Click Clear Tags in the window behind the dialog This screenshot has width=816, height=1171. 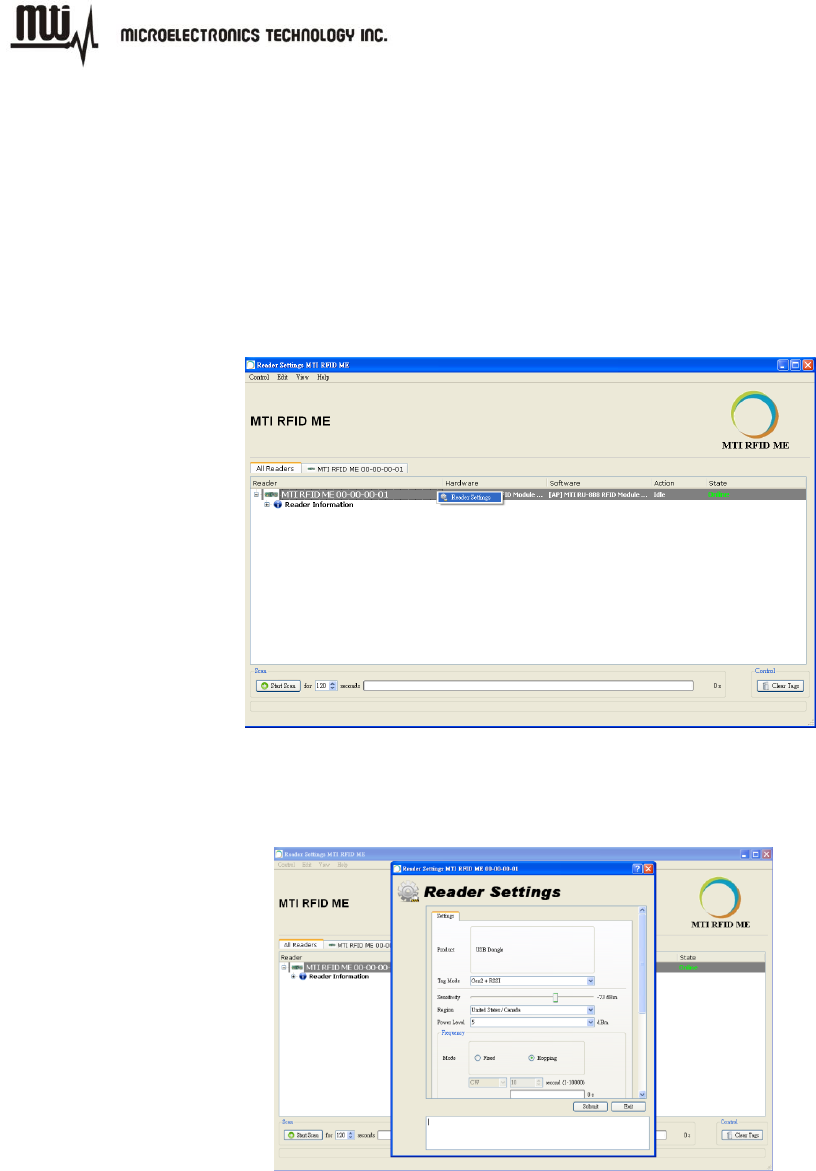(742, 1135)
